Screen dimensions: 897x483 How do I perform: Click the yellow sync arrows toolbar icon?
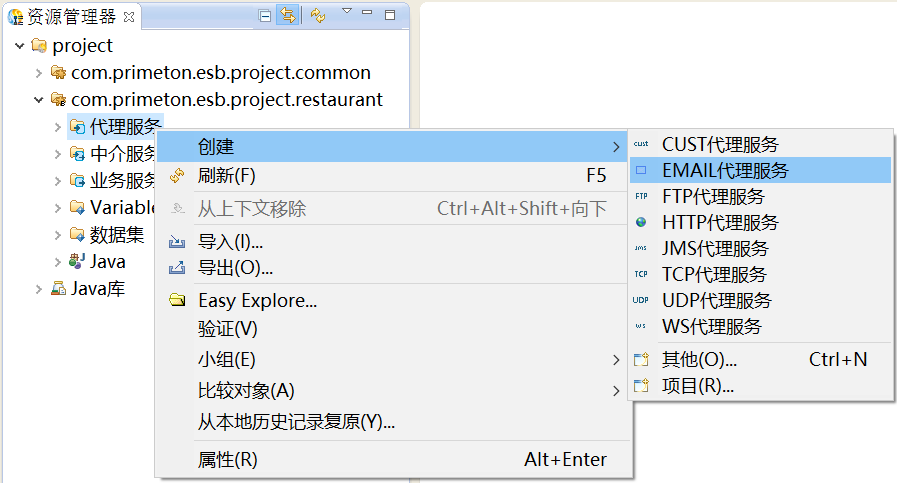click(x=318, y=15)
